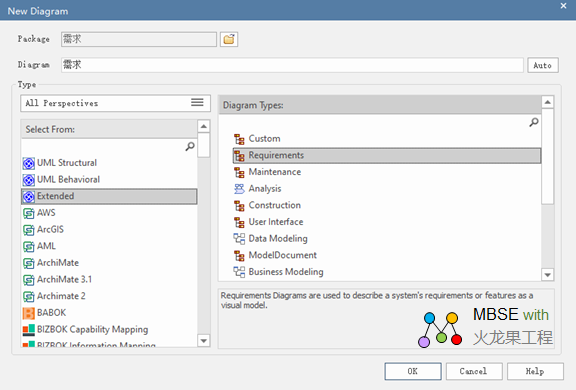Confirm with the OK button
The width and height of the screenshot is (576, 390).
pyautogui.click(x=413, y=371)
